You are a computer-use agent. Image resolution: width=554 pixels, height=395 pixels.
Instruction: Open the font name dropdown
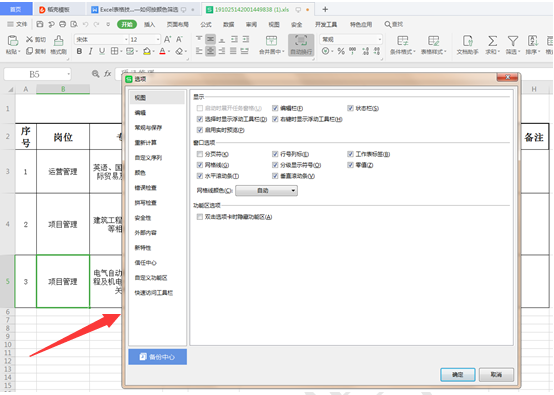(126, 40)
